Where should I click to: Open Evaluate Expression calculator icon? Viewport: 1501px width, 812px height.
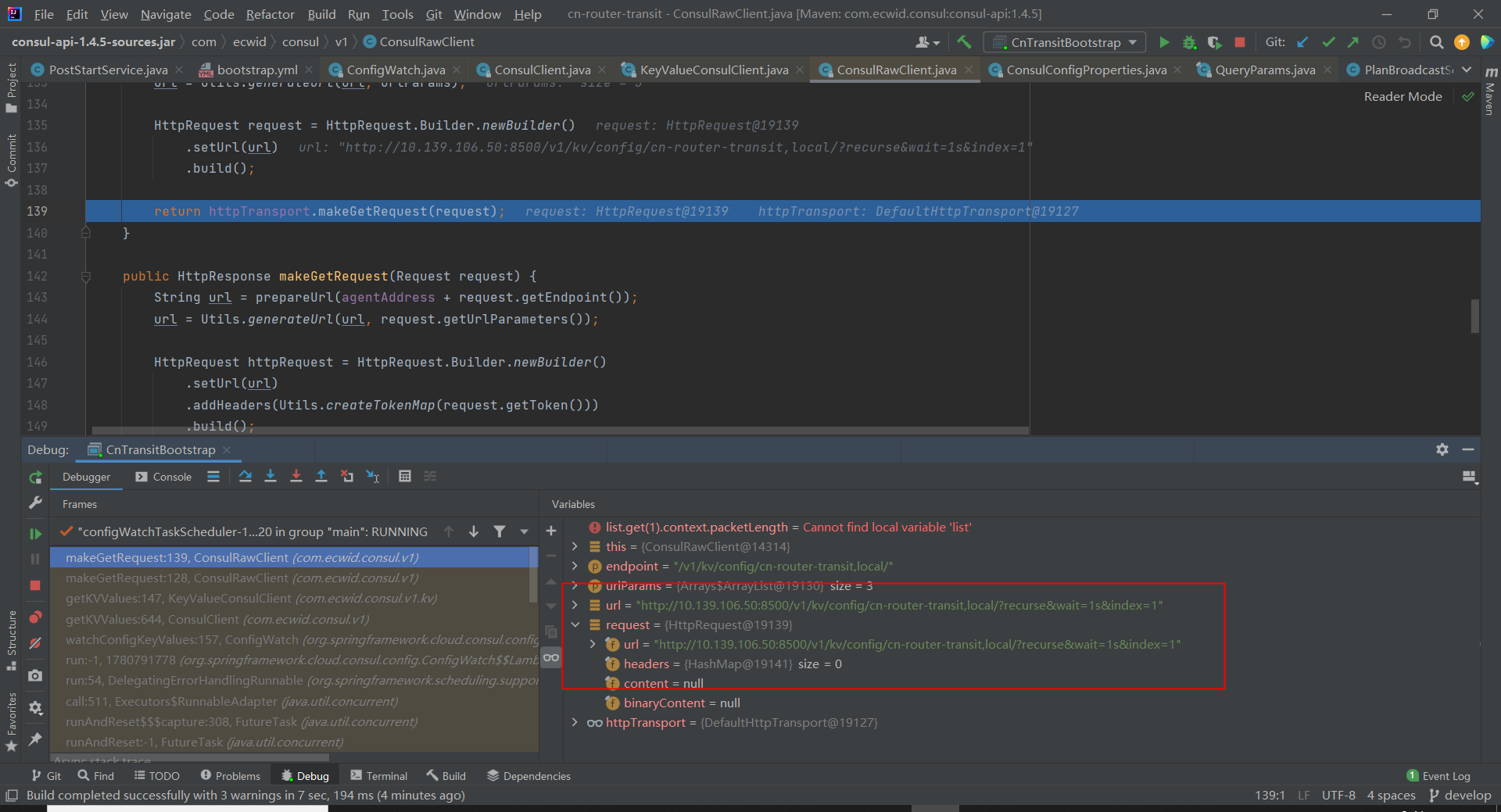(x=405, y=477)
